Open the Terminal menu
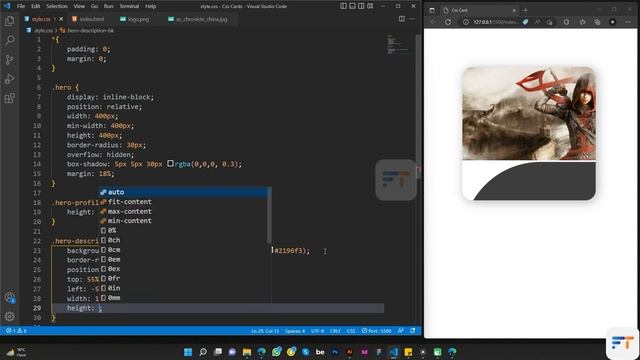The width and height of the screenshot is (640, 360). (129, 6)
